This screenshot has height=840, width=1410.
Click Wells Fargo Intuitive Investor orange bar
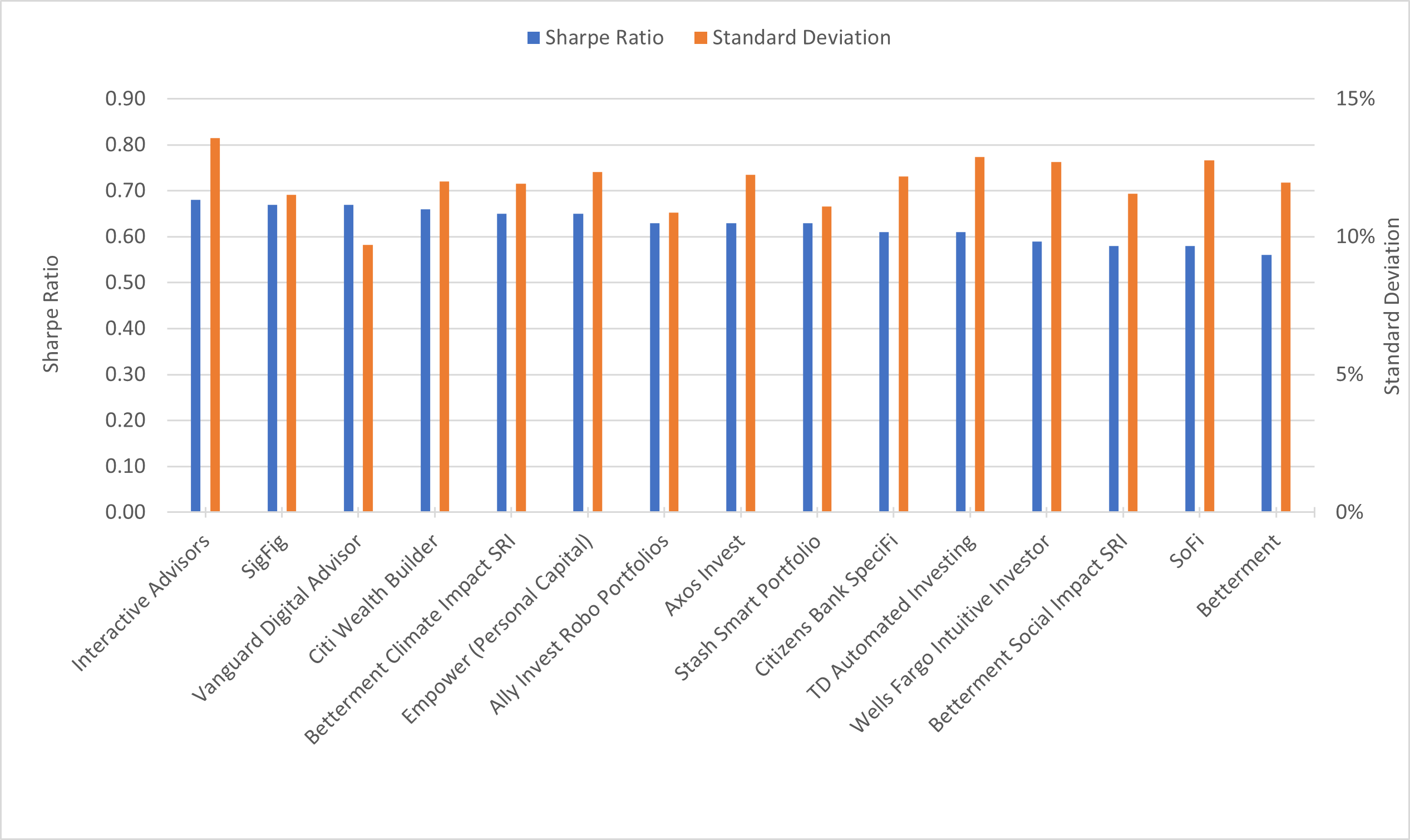click(x=1056, y=337)
